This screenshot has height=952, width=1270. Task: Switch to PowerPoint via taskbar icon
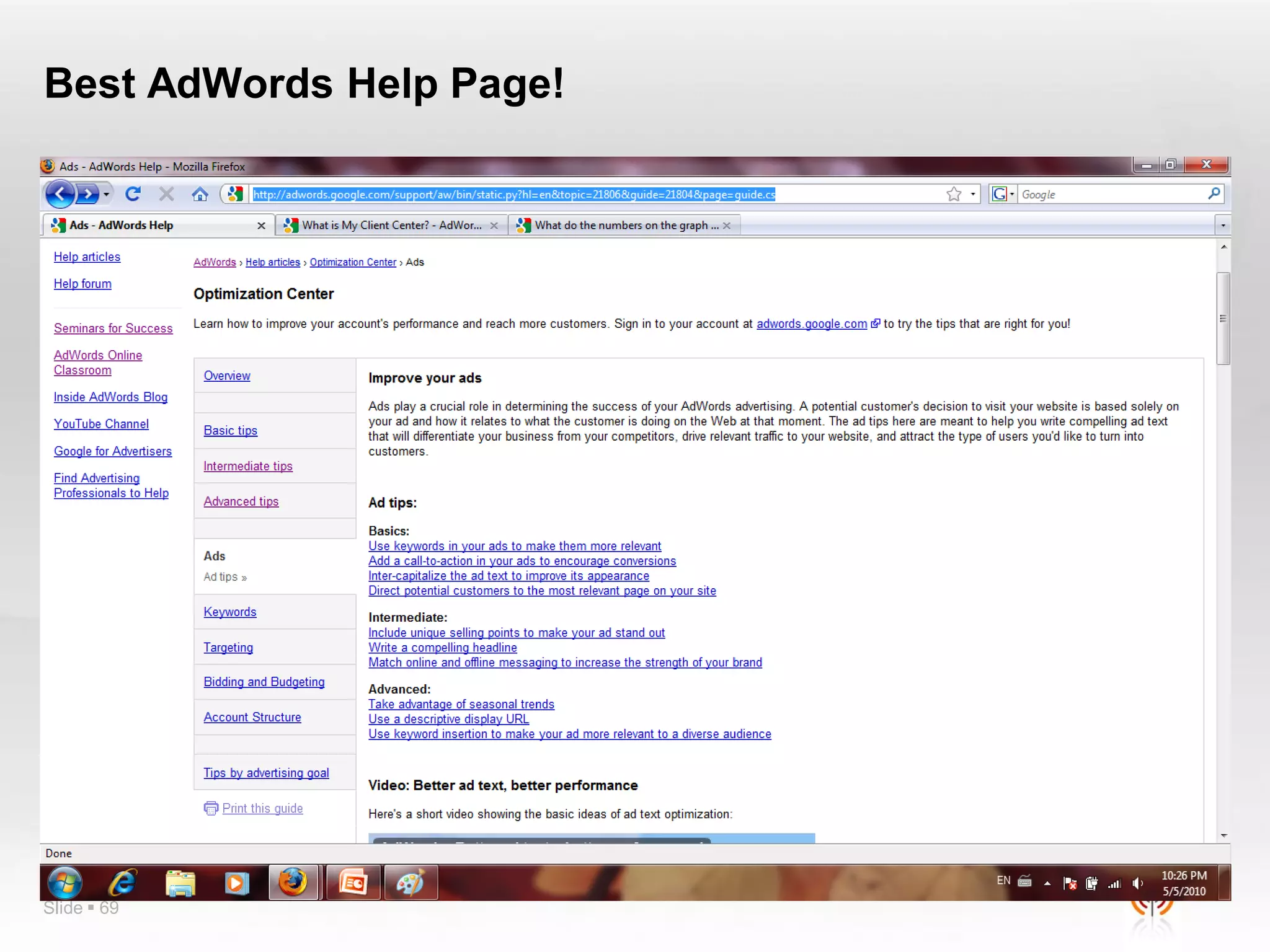coord(353,883)
